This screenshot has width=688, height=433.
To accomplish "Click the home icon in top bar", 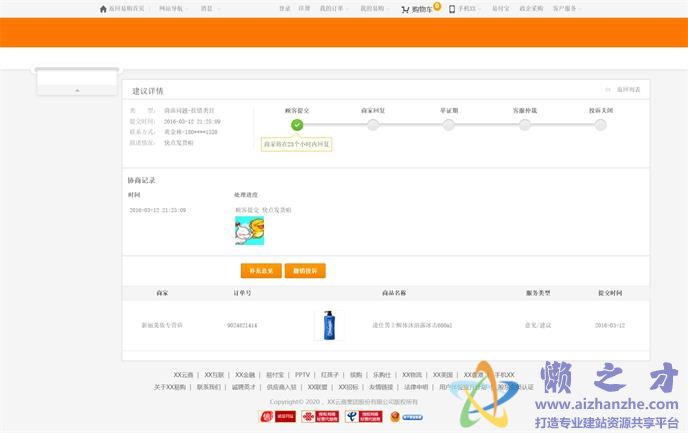I will (x=102, y=9).
